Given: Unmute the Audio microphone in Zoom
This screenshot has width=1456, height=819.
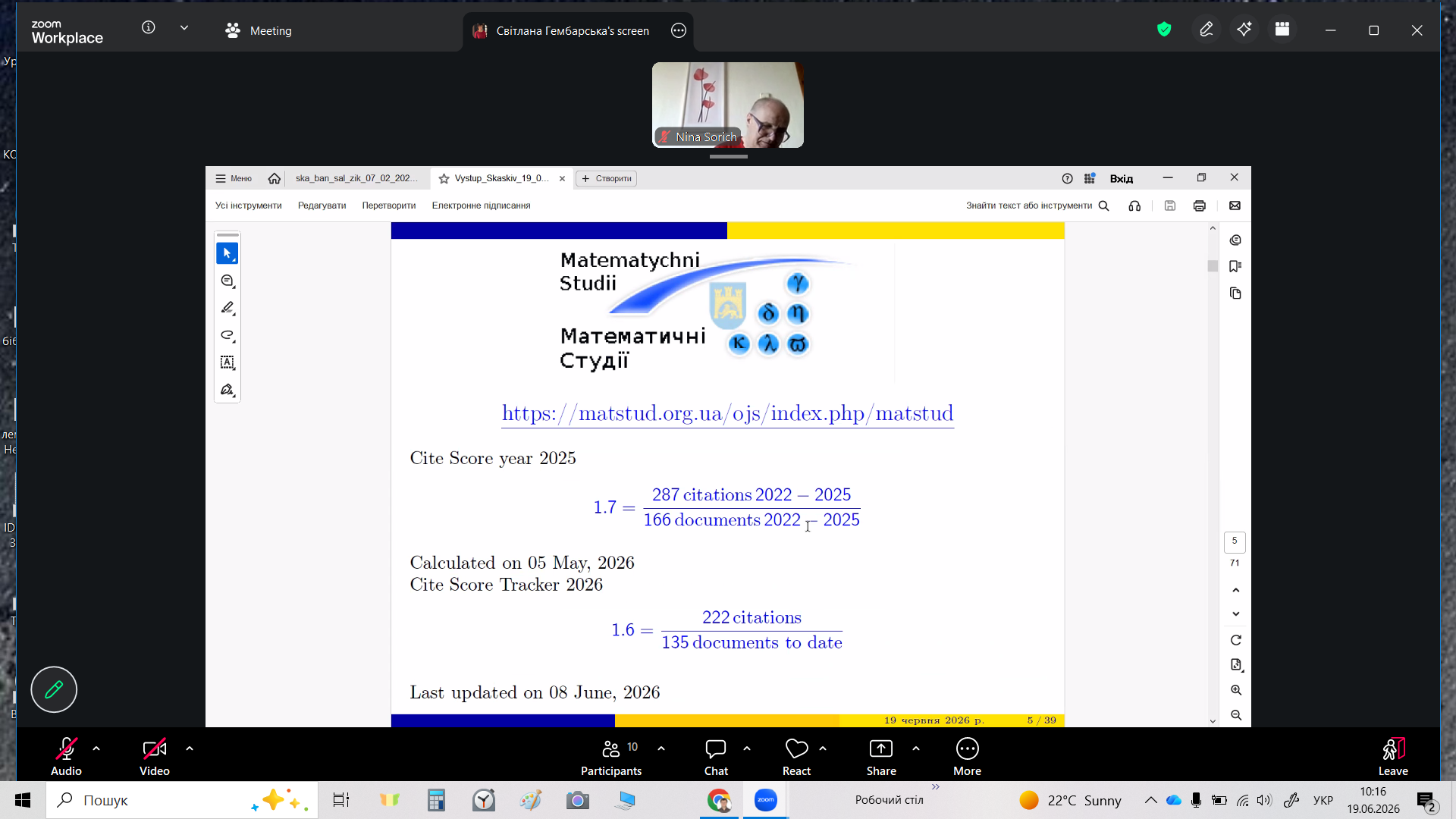Looking at the screenshot, I should pos(66,756).
